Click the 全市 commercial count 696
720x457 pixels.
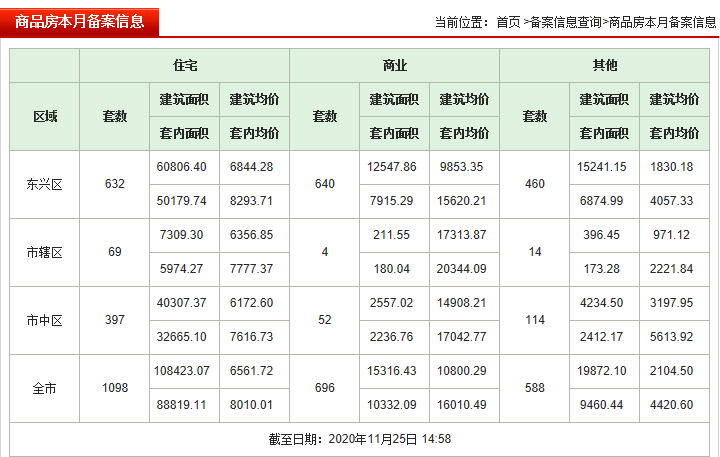[325, 388]
